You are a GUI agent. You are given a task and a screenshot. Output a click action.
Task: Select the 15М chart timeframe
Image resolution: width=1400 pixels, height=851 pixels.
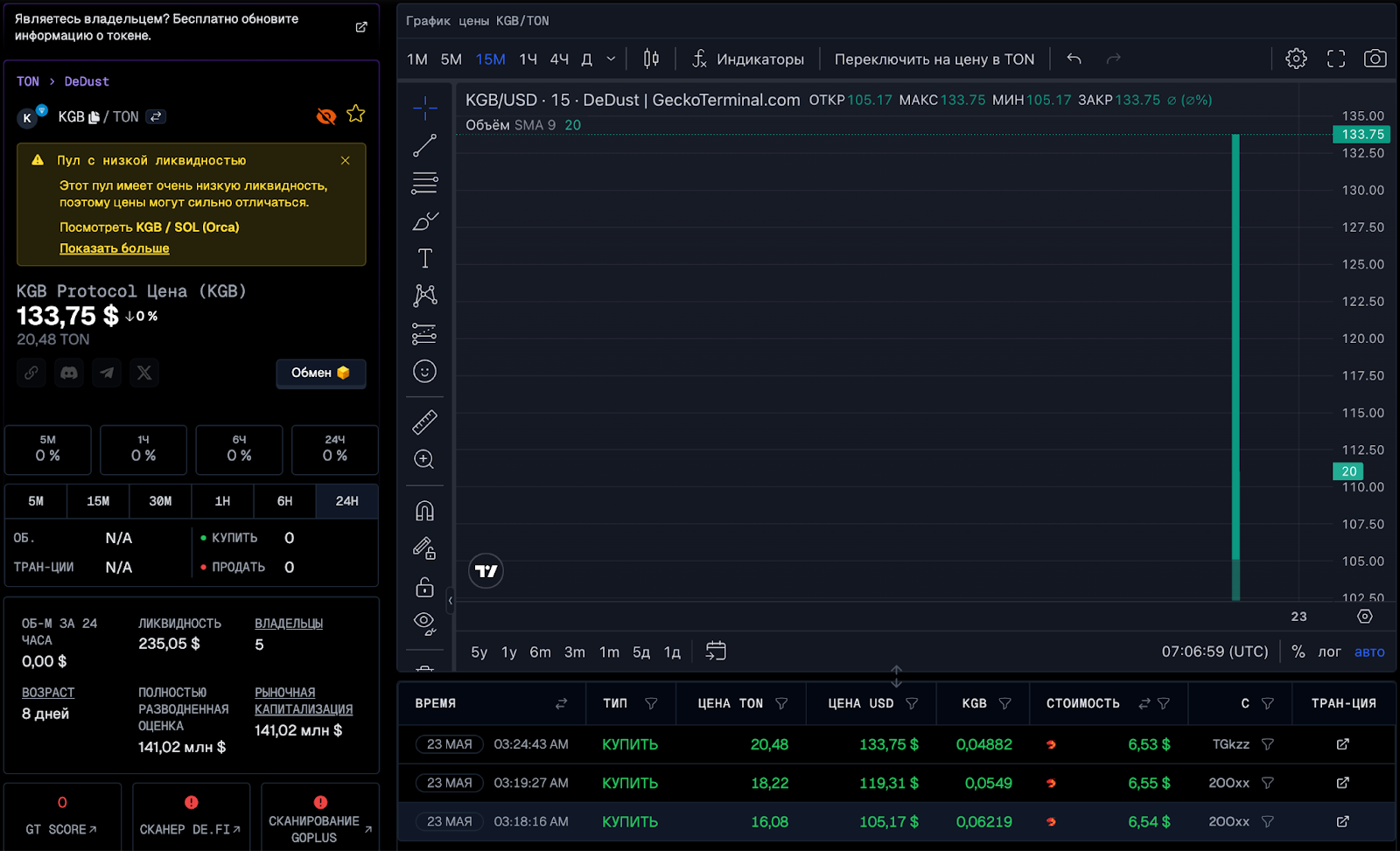click(491, 59)
